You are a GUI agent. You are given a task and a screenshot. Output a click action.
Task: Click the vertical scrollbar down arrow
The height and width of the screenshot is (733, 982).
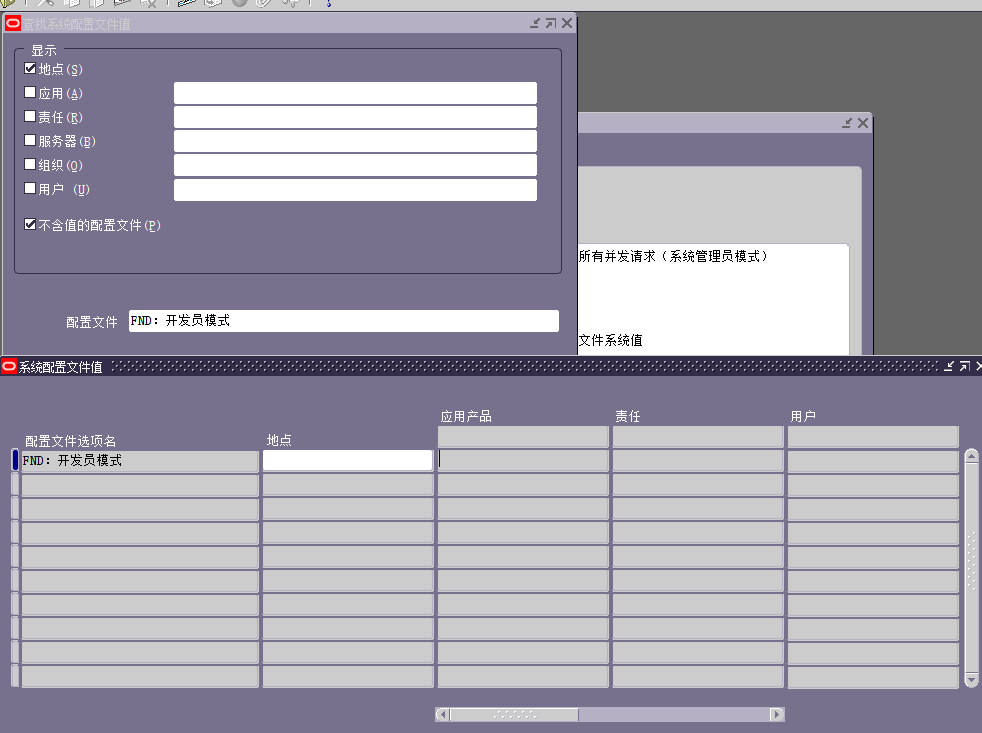pos(970,681)
